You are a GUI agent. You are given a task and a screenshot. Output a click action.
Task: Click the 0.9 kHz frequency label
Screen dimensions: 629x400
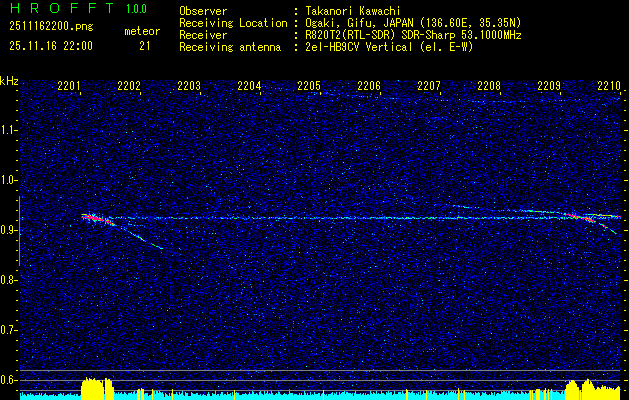coord(8,230)
